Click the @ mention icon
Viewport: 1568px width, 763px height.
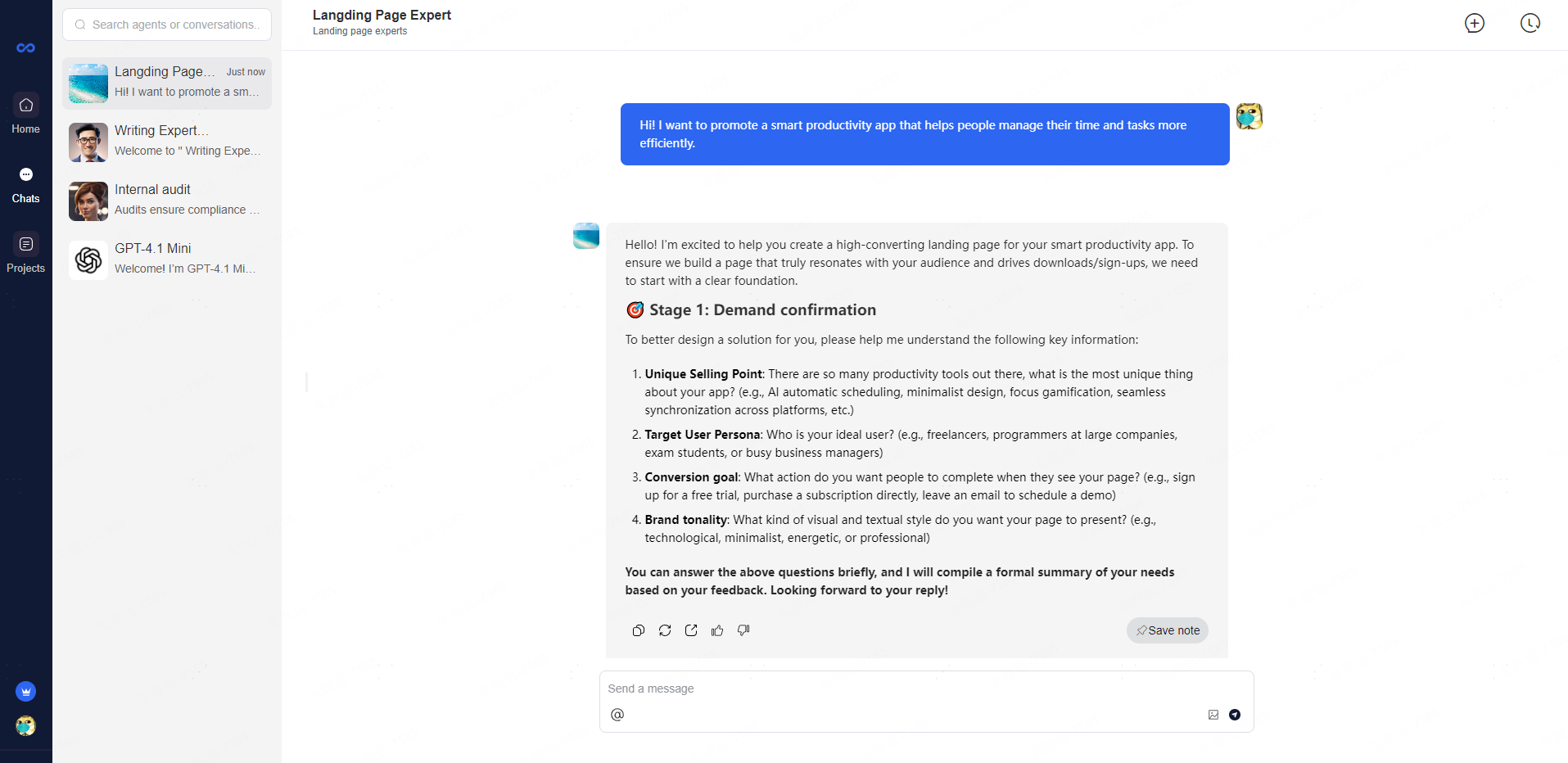[x=617, y=715]
